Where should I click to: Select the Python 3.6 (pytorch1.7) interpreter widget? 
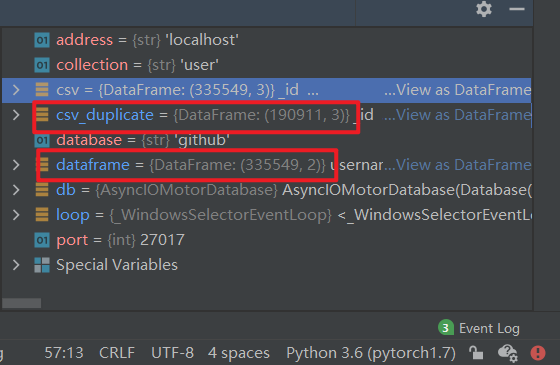point(371,353)
